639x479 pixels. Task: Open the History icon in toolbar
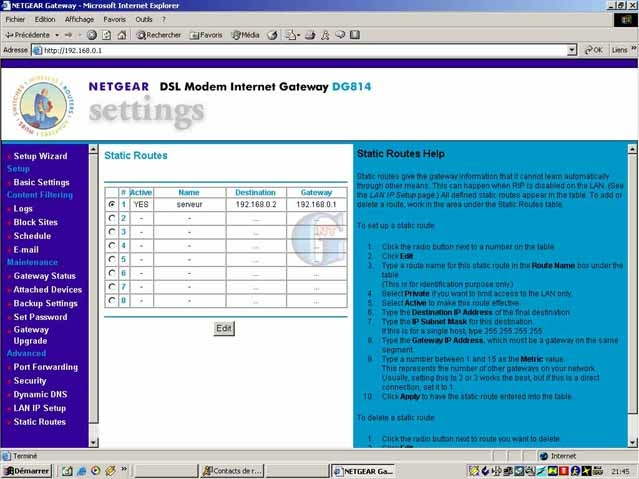[272, 35]
